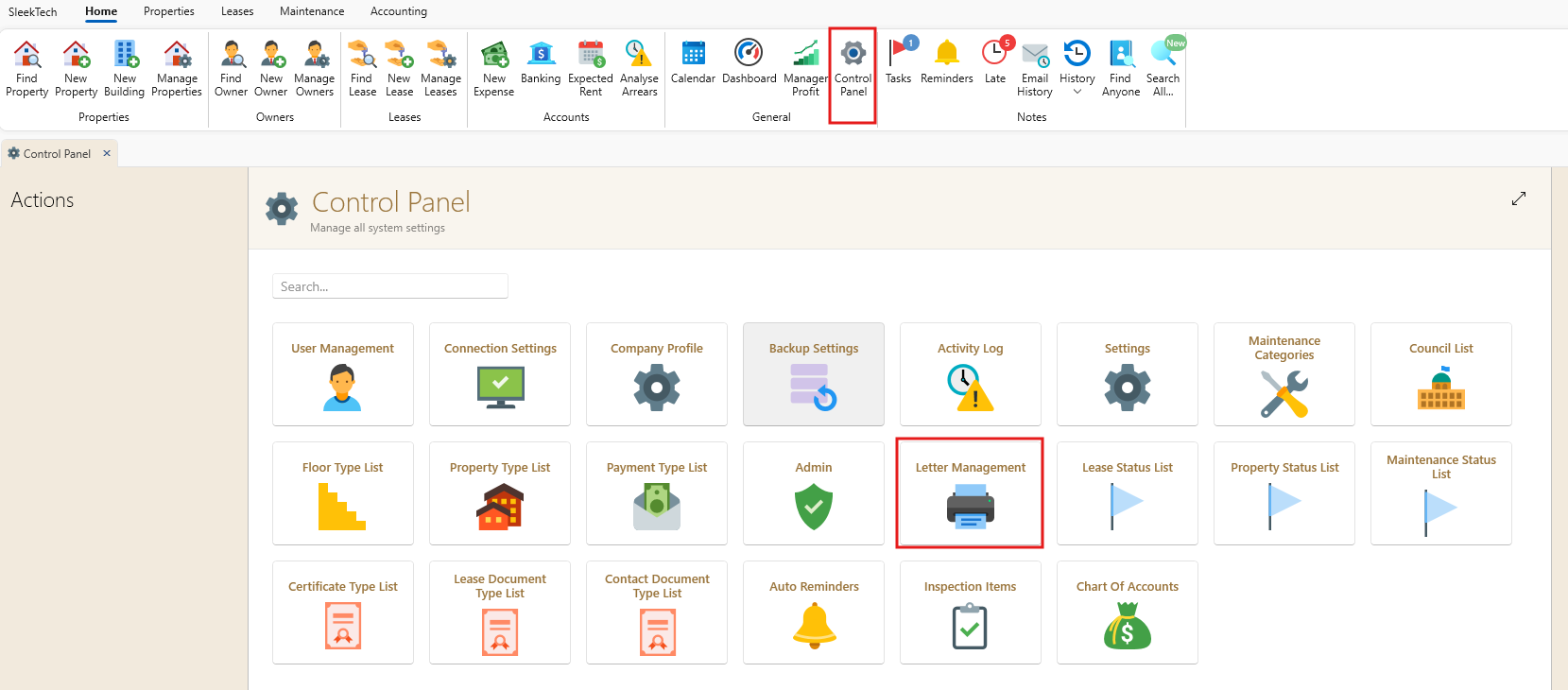Open Contact Document Type List tile

[x=657, y=612]
